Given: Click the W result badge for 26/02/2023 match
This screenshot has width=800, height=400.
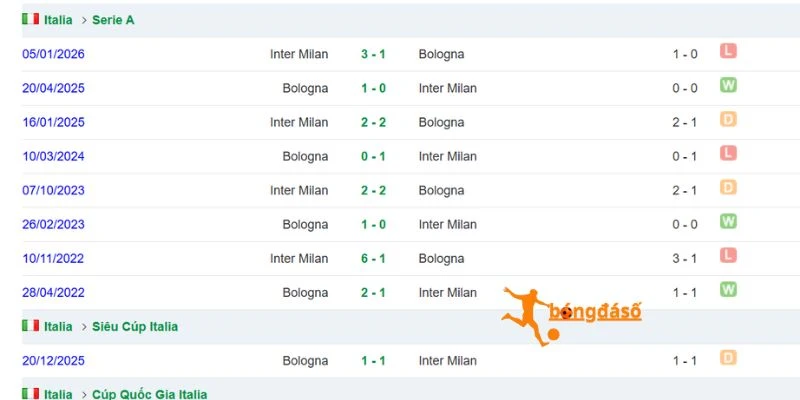Looking at the screenshot, I should [728, 221].
